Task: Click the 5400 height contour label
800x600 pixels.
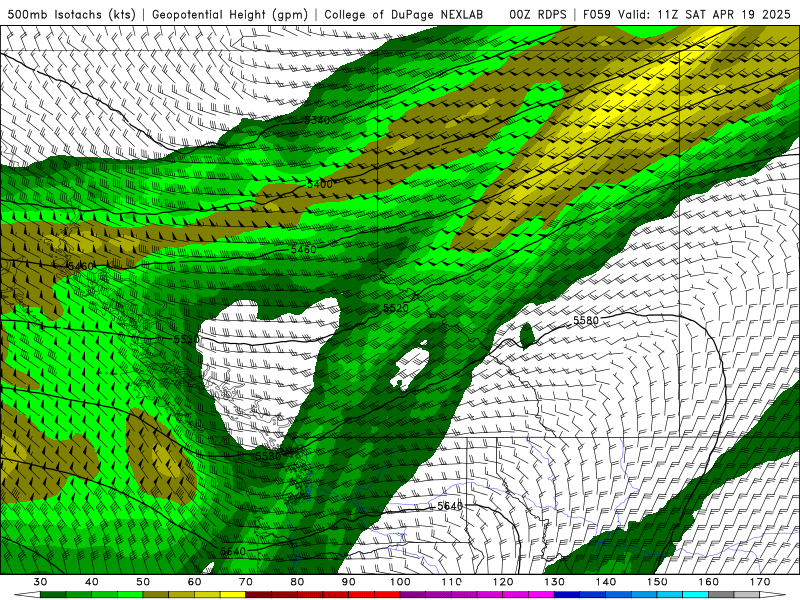Action: 320,184
